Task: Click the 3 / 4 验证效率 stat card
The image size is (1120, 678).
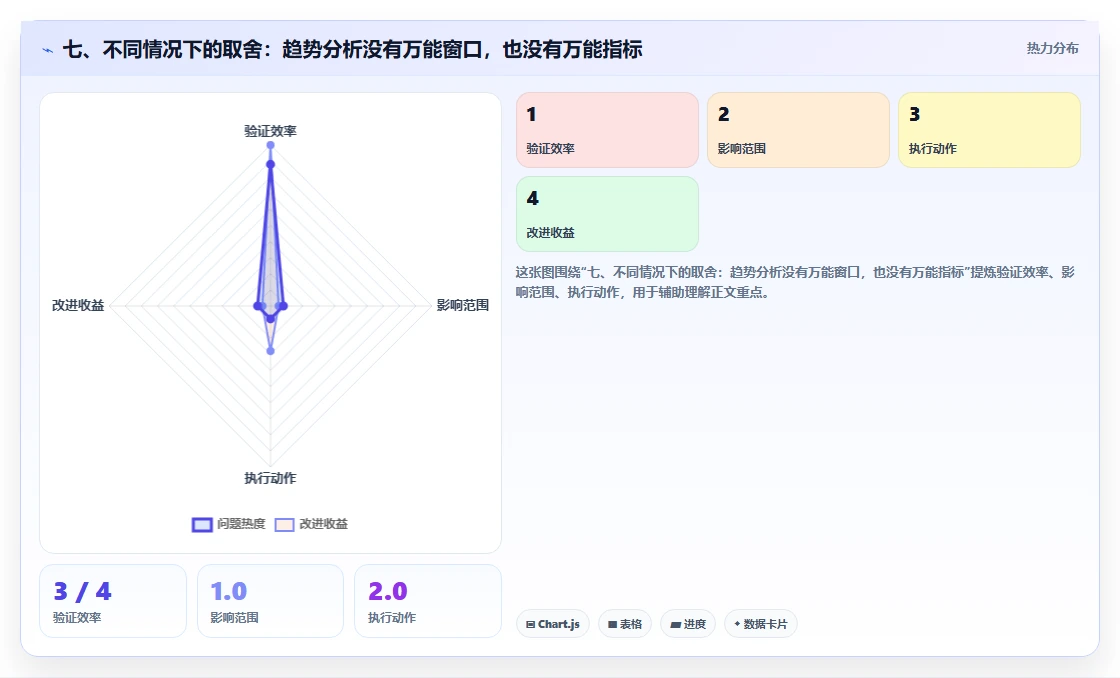Action: coord(113,601)
